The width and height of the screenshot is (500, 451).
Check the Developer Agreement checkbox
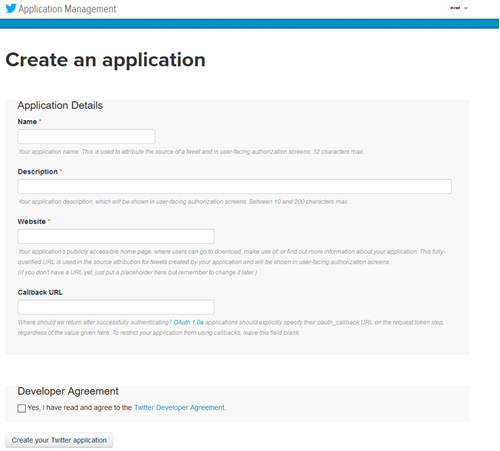click(22, 408)
